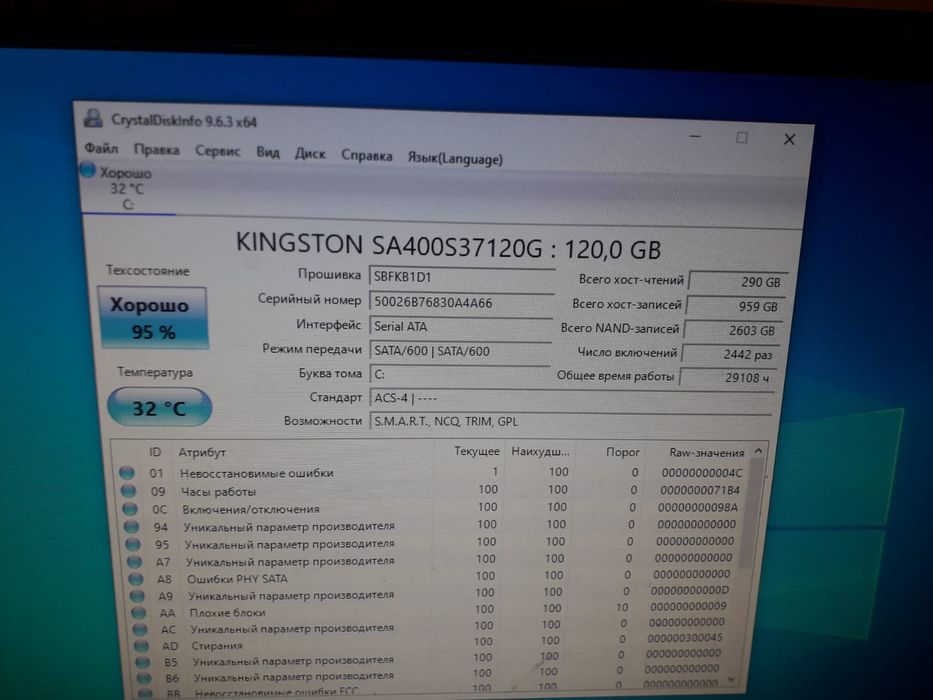
Task: Click the Прошивка field SBFKB1D1
Action: point(461,277)
